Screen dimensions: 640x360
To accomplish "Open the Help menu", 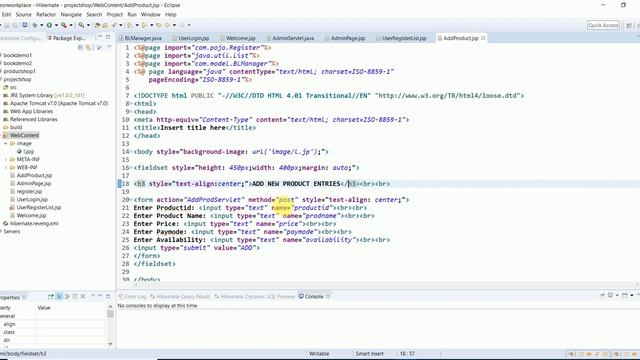I will point(171,14).
